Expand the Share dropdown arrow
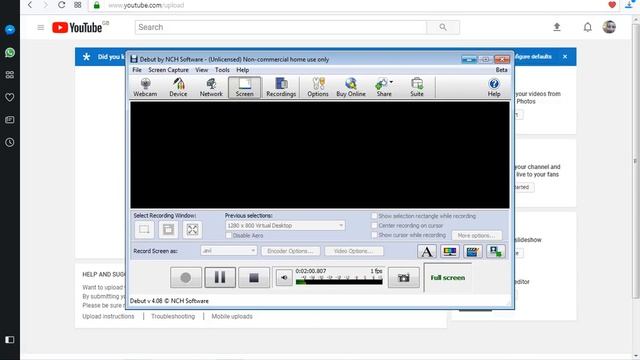This screenshot has width=640, height=360. [x=391, y=82]
